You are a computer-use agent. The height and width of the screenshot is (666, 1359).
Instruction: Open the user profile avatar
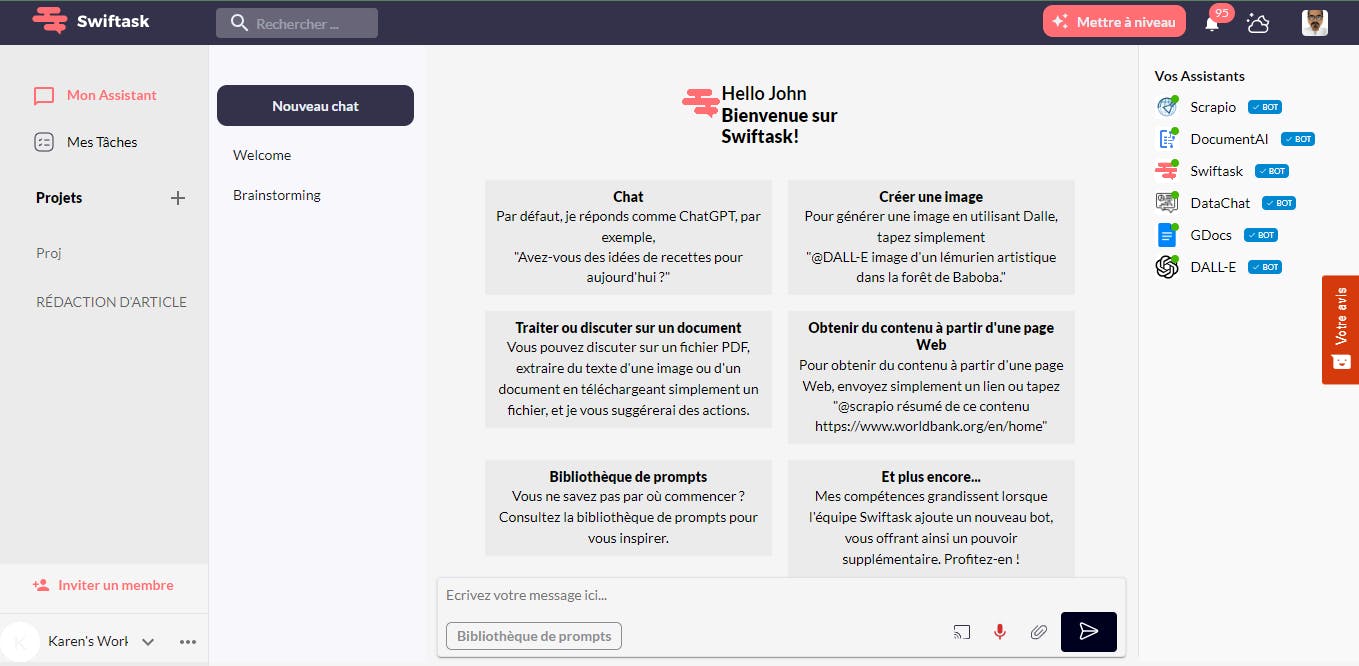point(1315,22)
